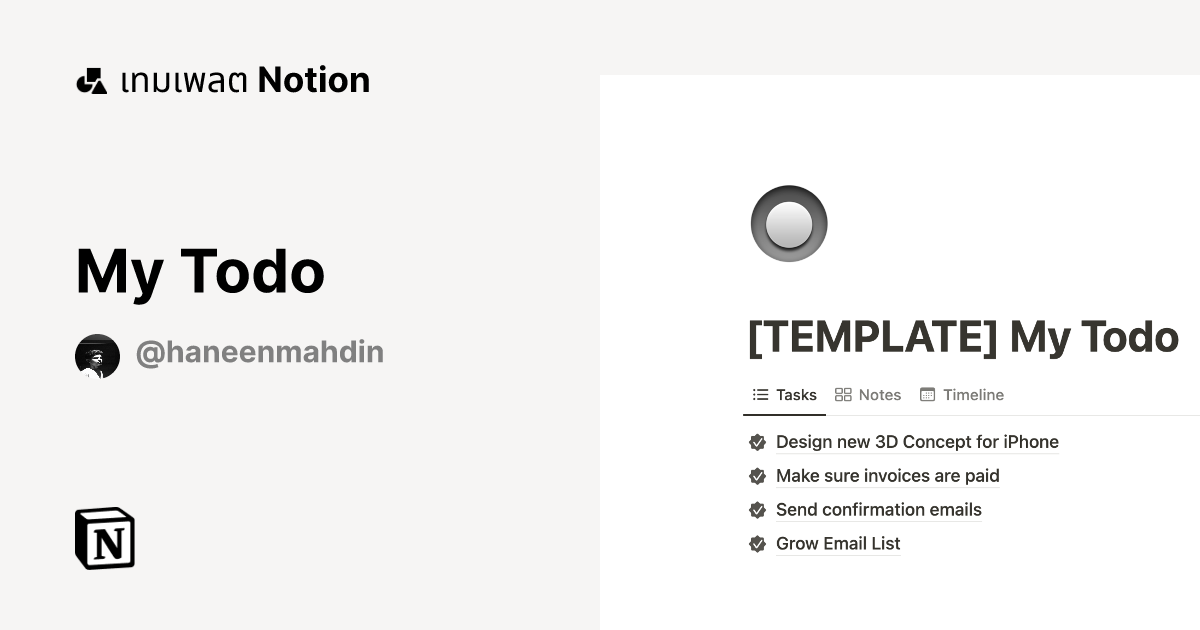Open the @haneenmahdin profile link
Image resolution: width=1200 pixels, height=630 pixels.
click(259, 352)
